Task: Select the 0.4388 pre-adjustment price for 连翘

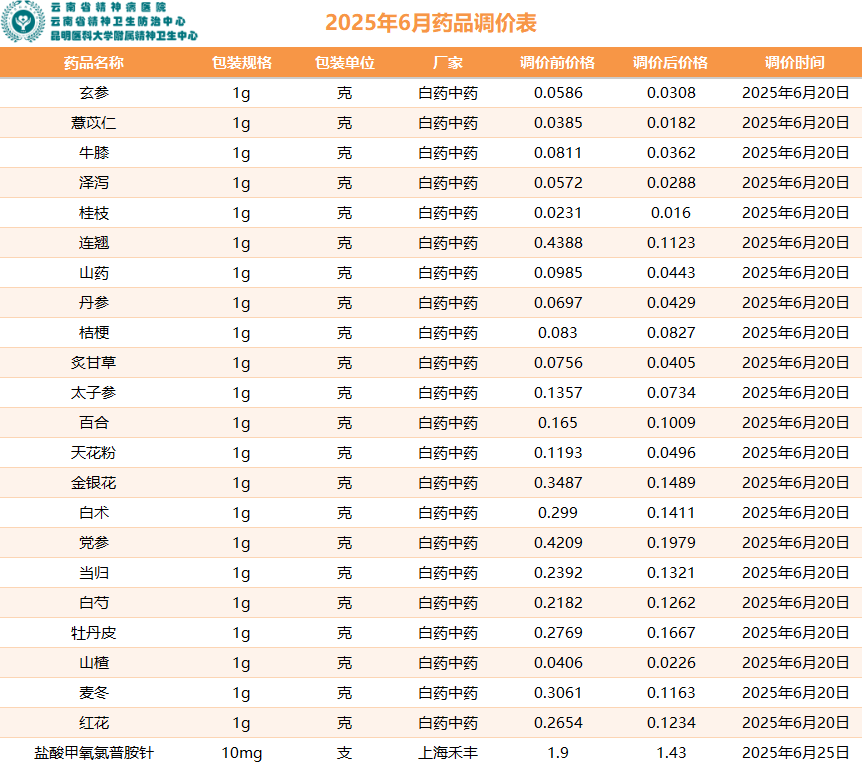Action: [x=558, y=243]
